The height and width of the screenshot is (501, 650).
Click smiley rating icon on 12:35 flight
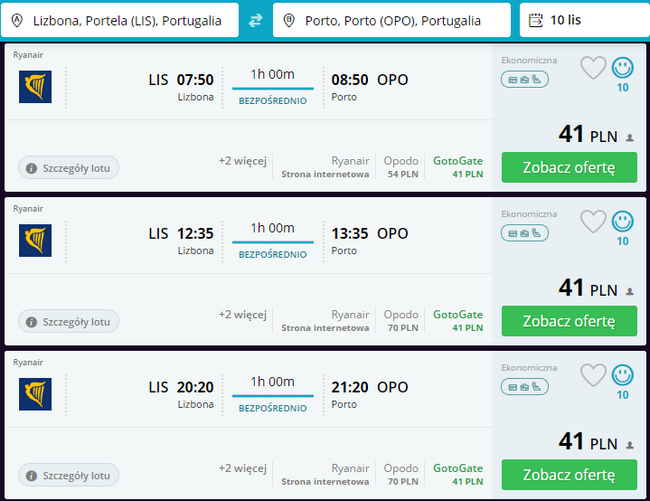(622, 221)
